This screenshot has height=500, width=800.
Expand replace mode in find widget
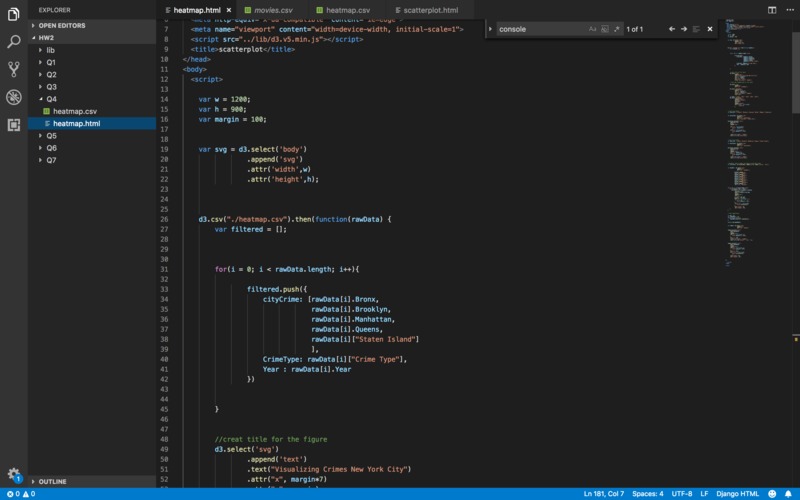coord(490,29)
